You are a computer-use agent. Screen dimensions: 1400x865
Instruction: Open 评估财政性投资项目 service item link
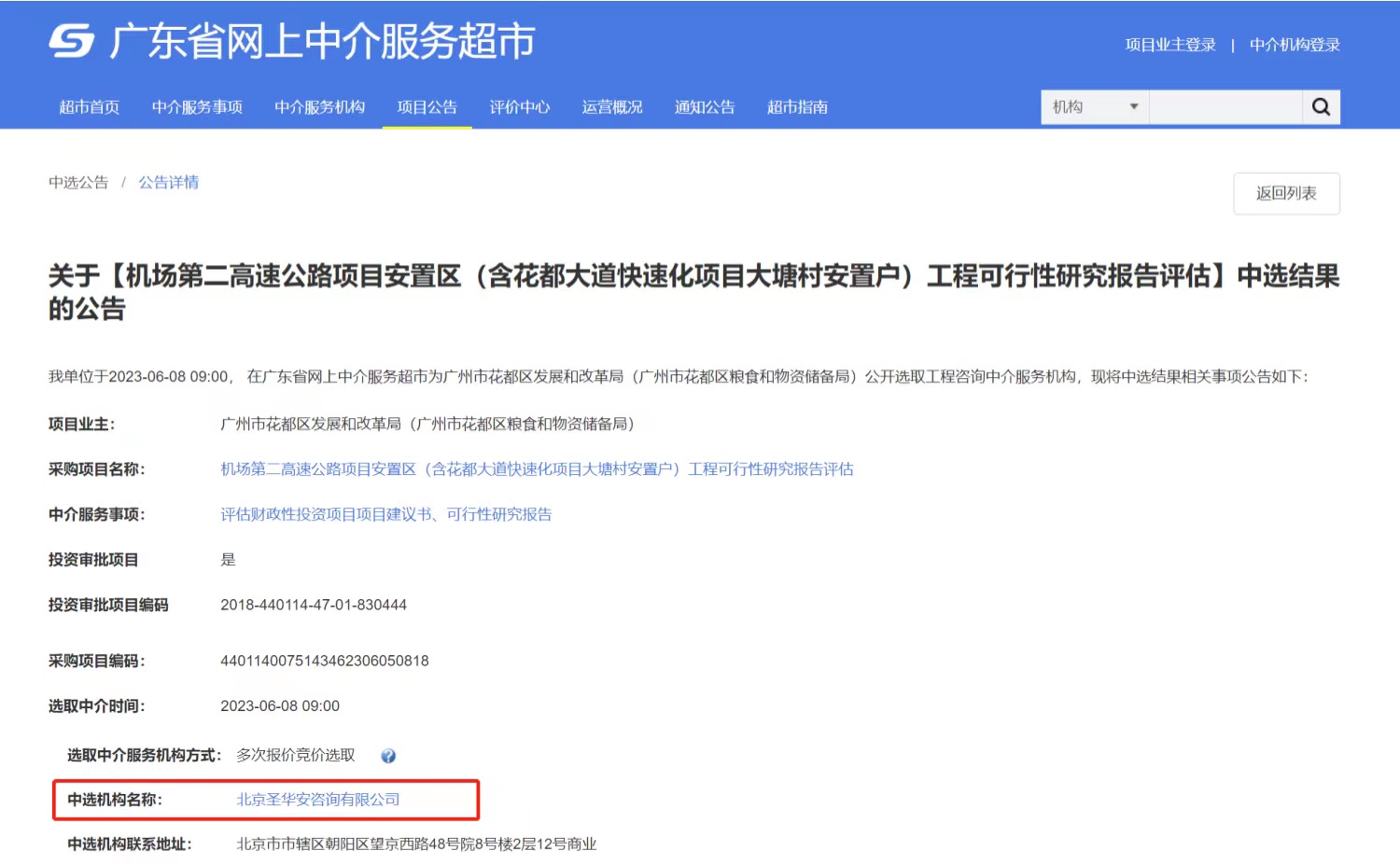click(x=385, y=514)
